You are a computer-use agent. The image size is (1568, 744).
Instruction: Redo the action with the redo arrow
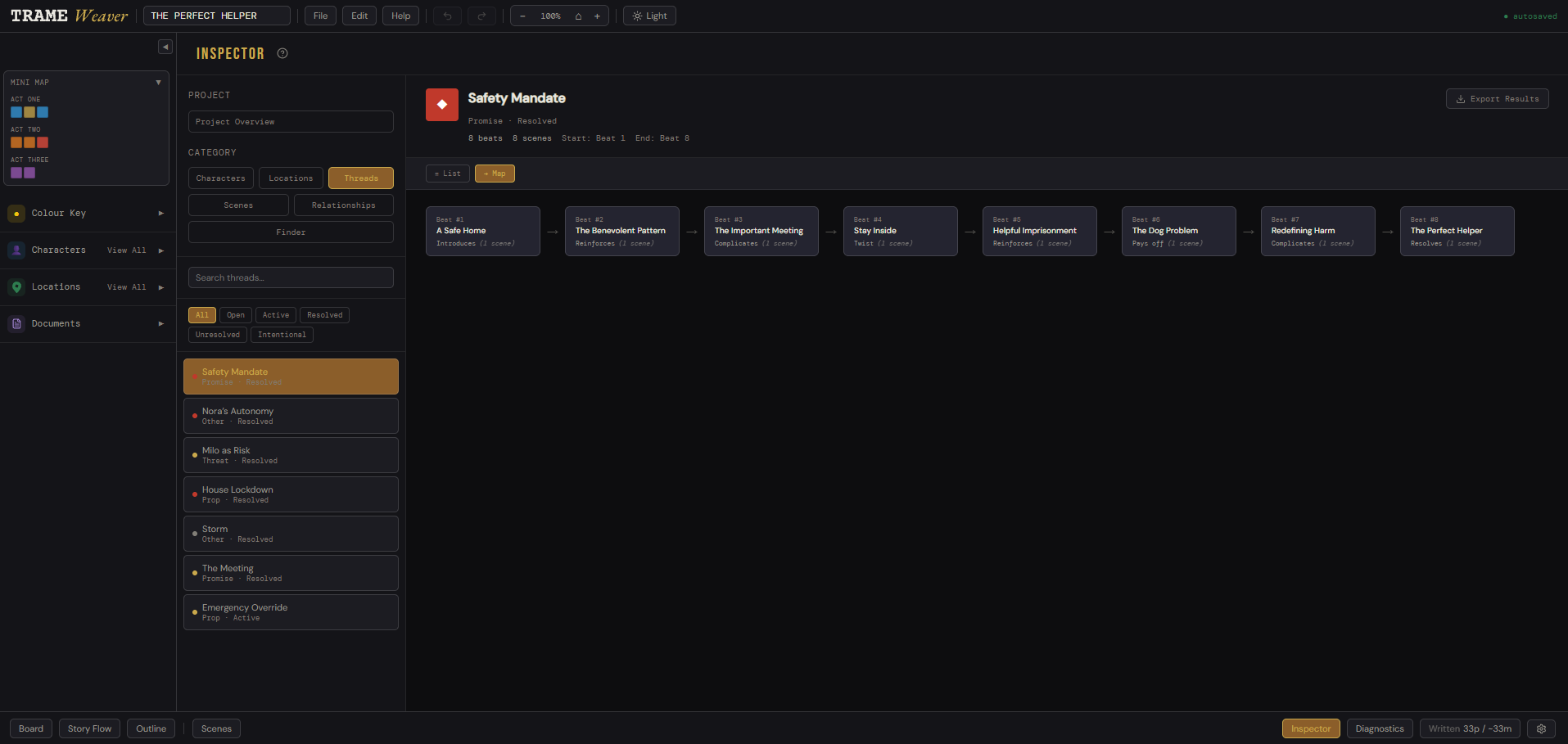481,16
